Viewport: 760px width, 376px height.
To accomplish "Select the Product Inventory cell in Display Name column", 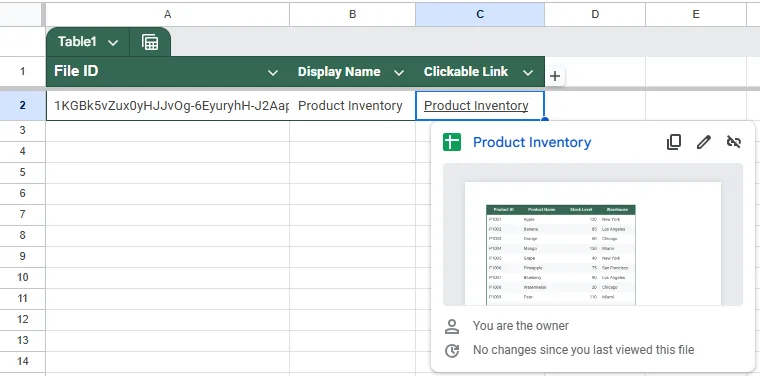I will (x=352, y=106).
